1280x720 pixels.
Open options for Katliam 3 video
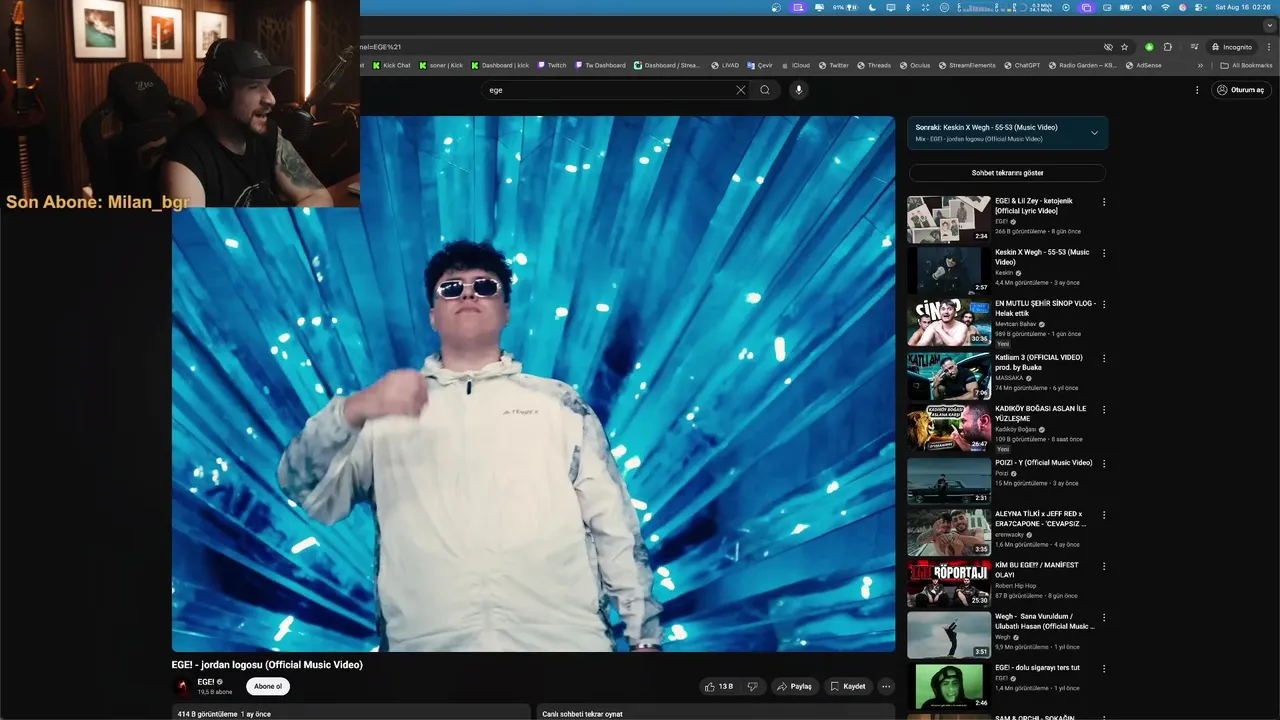[x=1104, y=358]
